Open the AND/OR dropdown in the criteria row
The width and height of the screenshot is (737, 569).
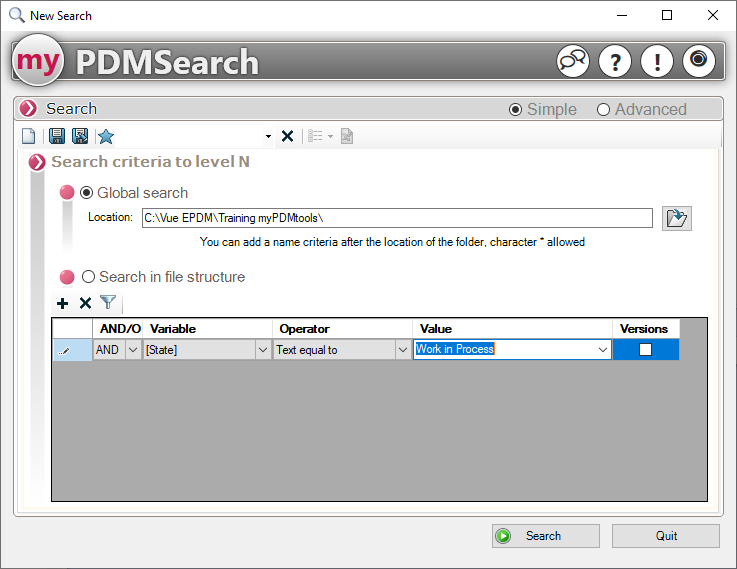tap(133, 350)
